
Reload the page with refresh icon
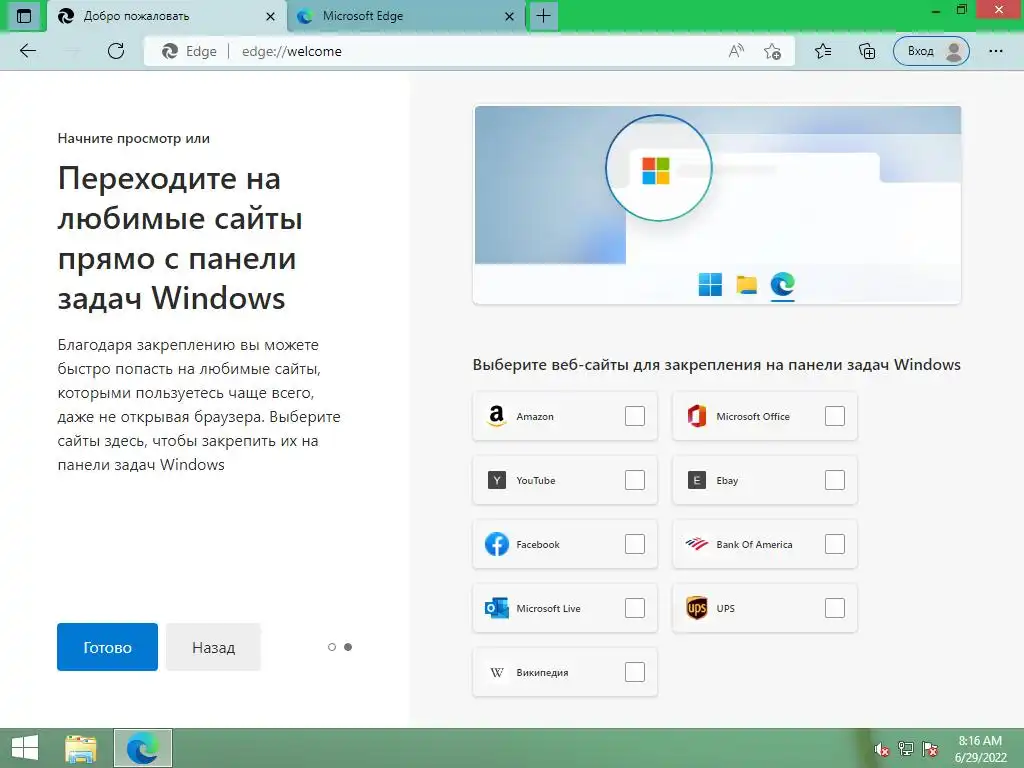(x=116, y=51)
